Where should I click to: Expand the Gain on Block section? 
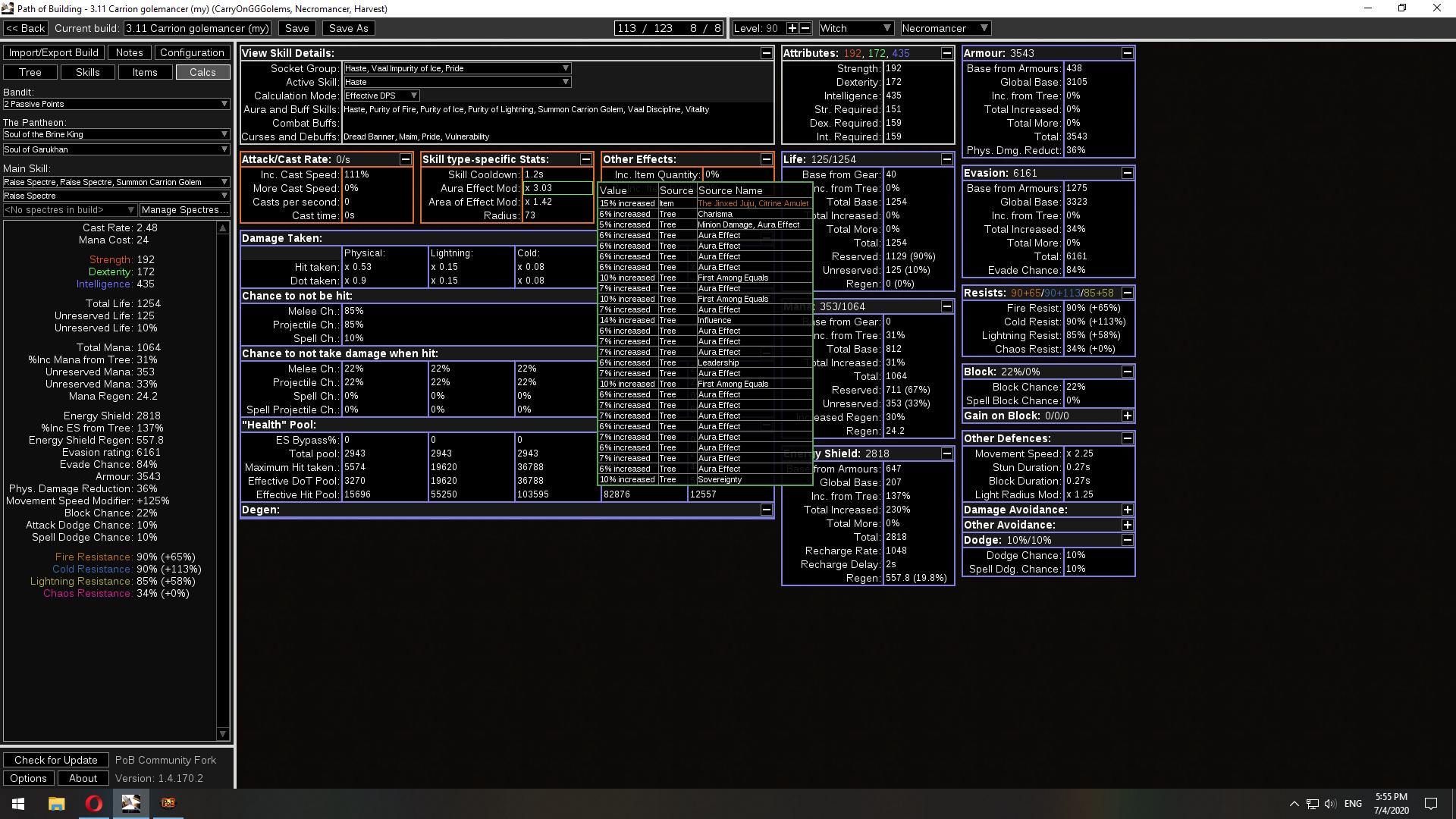[x=1127, y=416]
